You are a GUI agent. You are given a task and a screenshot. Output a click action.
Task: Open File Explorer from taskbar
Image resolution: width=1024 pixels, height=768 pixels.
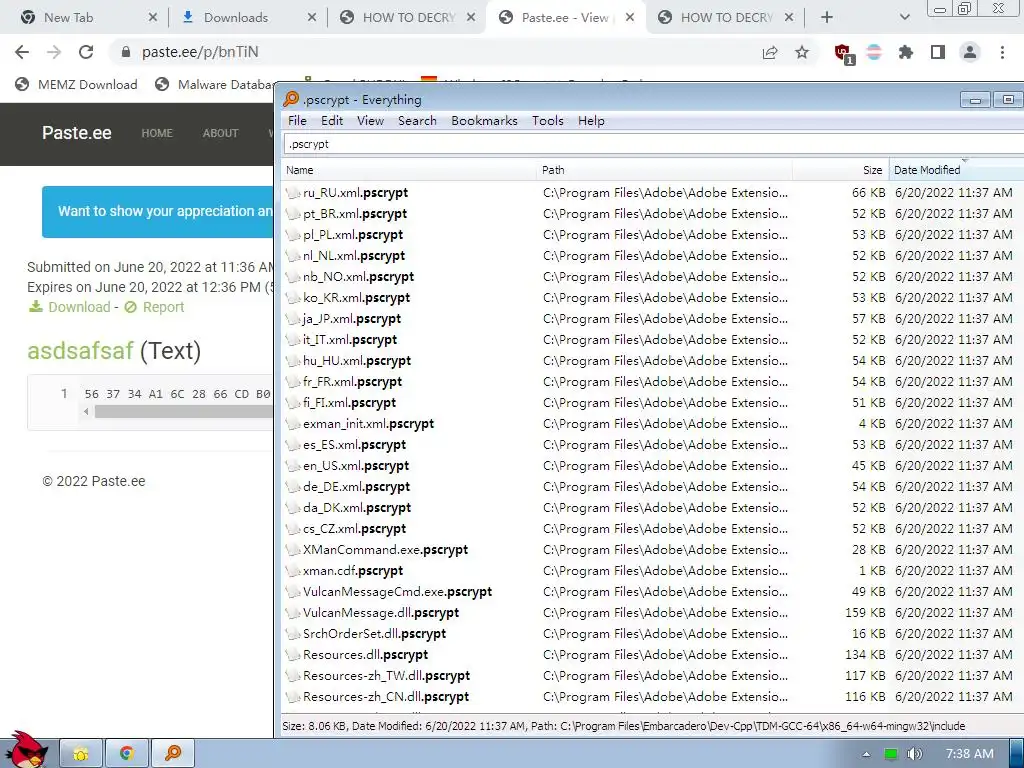pyautogui.click(x=81, y=754)
